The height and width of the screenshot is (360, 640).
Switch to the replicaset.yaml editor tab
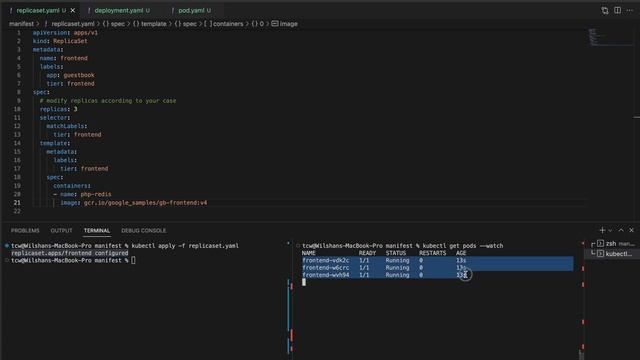(38, 10)
